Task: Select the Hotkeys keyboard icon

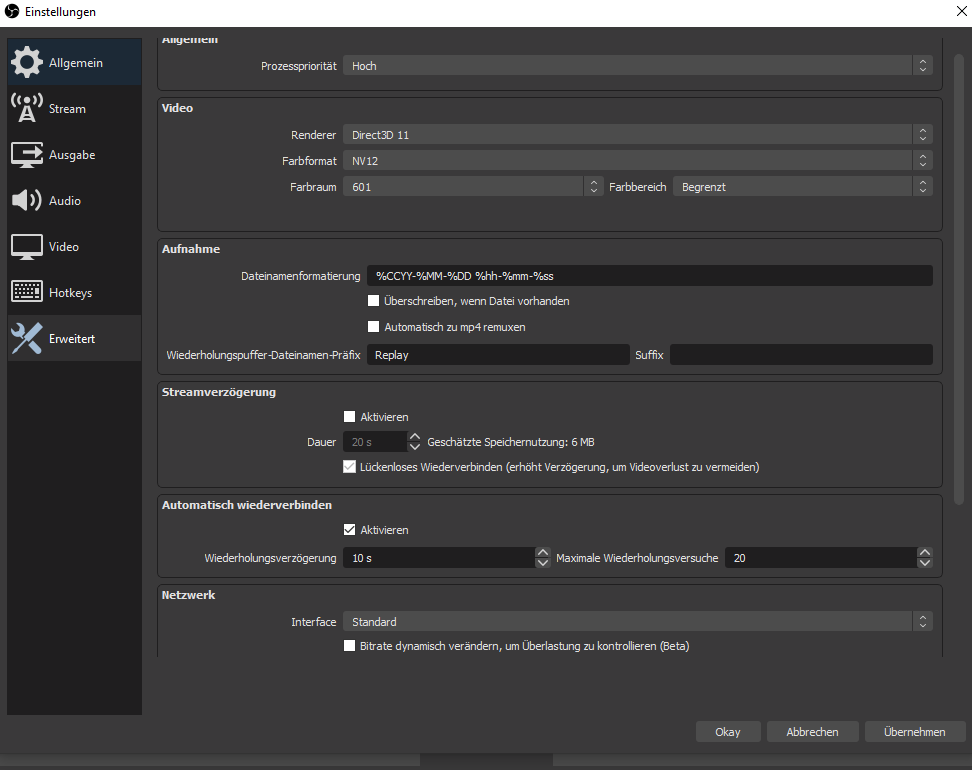Action: [x=26, y=293]
